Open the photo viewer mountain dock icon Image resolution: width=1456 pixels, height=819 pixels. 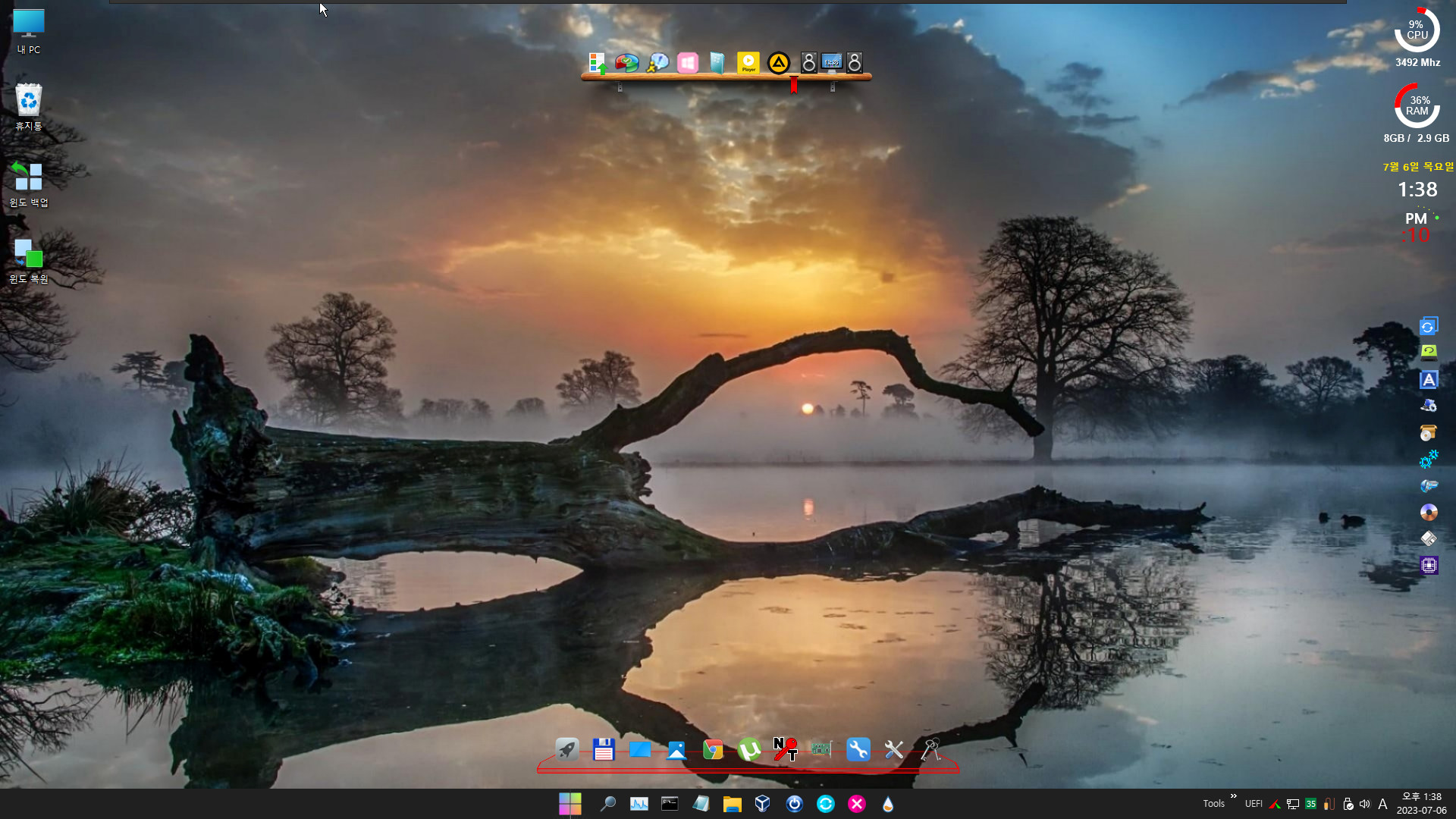click(676, 749)
